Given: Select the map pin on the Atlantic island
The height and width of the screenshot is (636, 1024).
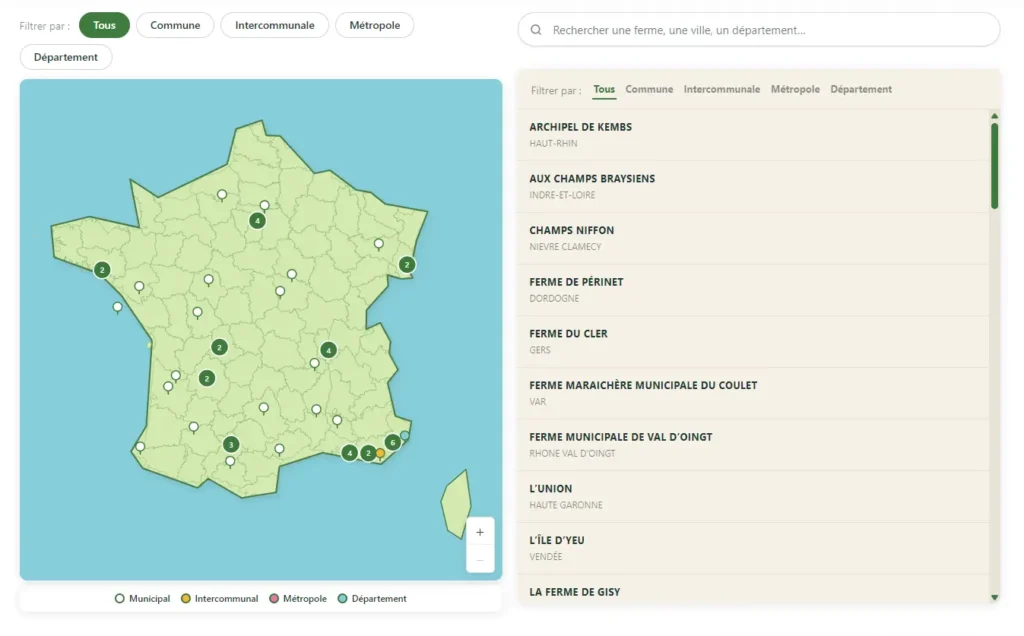Looking at the screenshot, I should tap(118, 307).
